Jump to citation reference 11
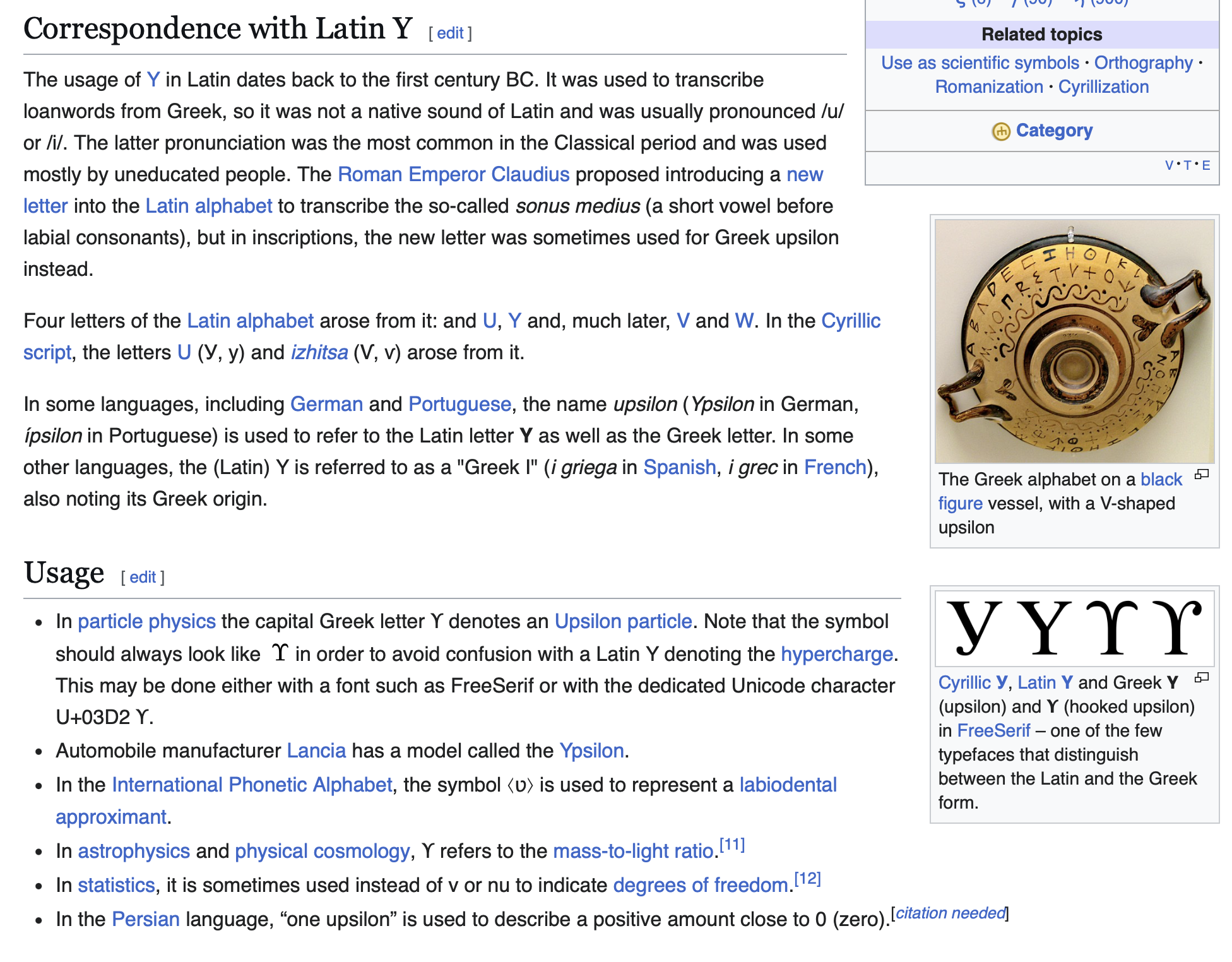The height and width of the screenshot is (962, 1232). (x=732, y=845)
